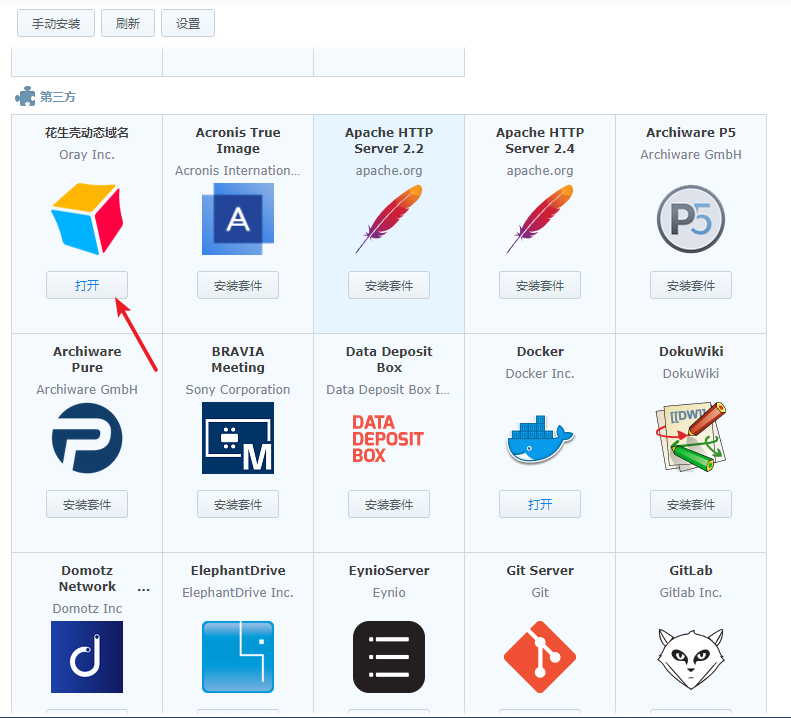The width and height of the screenshot is (791, 718).
Task: Click the GitLab fox icon
Action: click(691, 658)
